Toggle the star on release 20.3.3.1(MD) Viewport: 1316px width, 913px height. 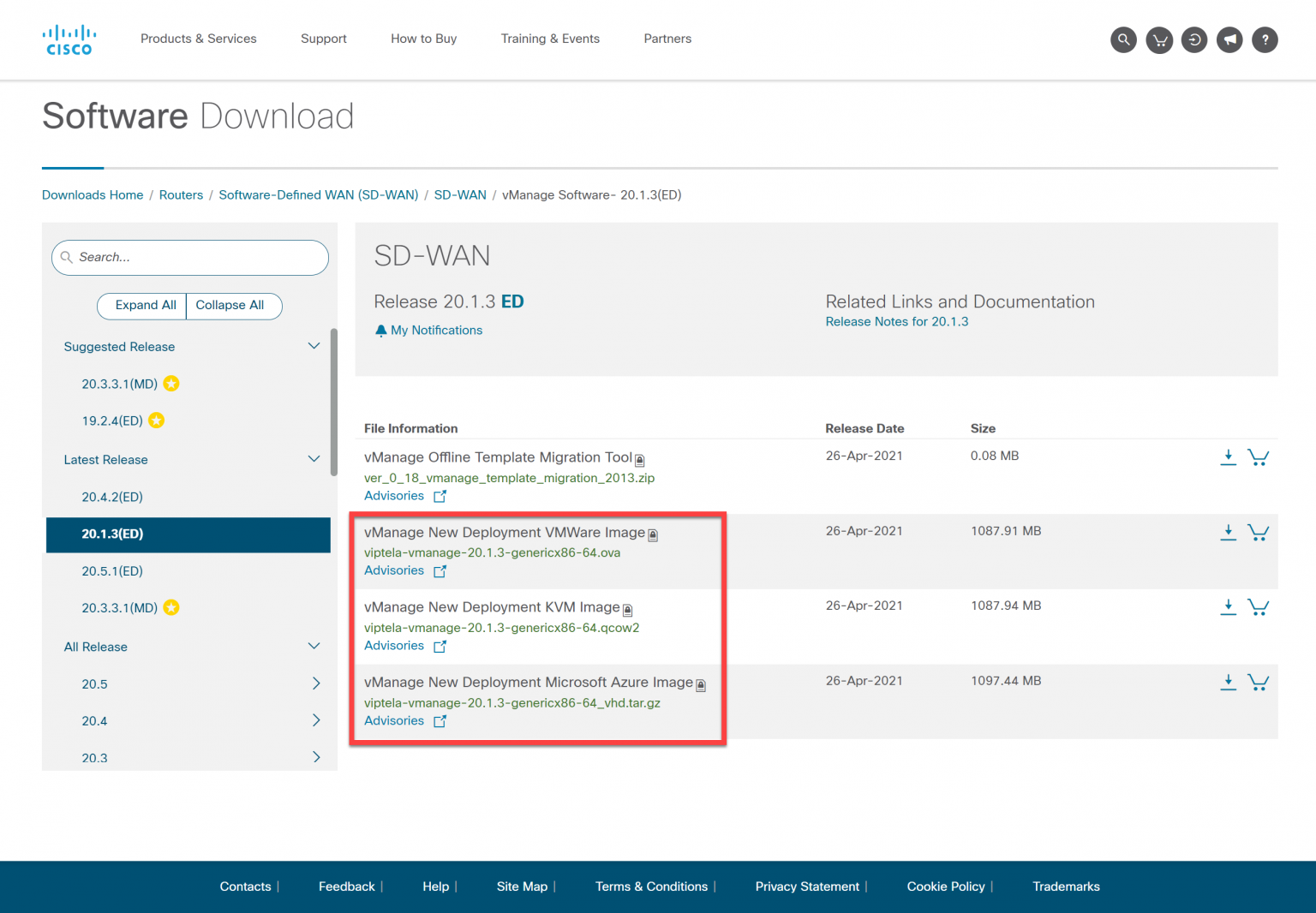[x=170, y=384]
